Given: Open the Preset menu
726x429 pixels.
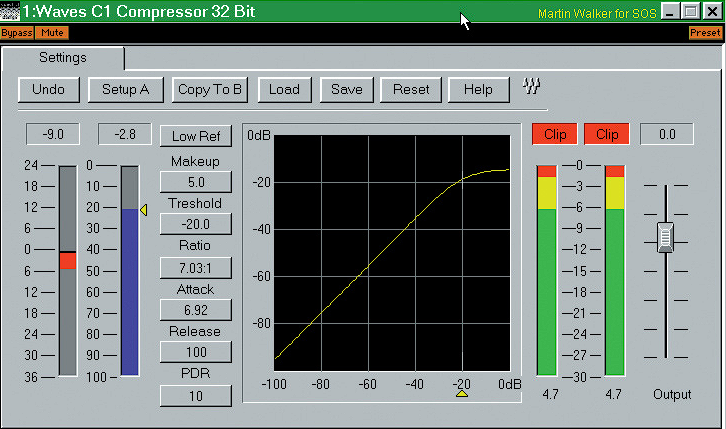Looking at the screenshot, I should point(705,33).
